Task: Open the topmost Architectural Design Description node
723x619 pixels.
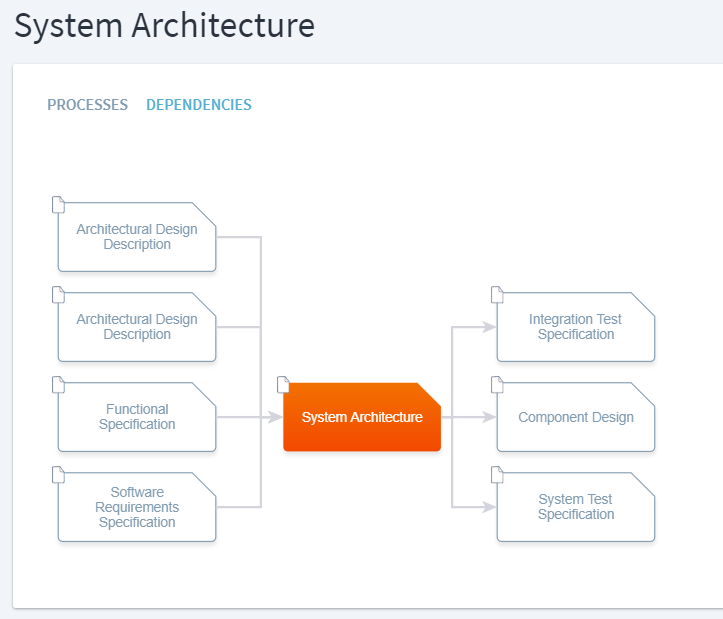Action: 137,237
